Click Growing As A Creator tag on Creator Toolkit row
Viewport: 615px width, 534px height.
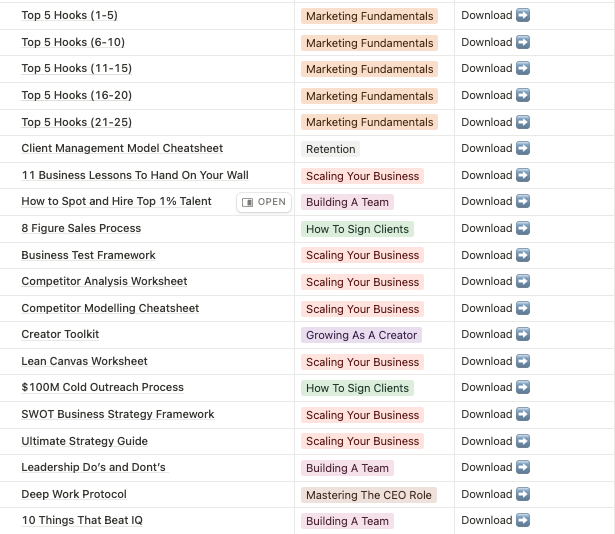[361, 335]
